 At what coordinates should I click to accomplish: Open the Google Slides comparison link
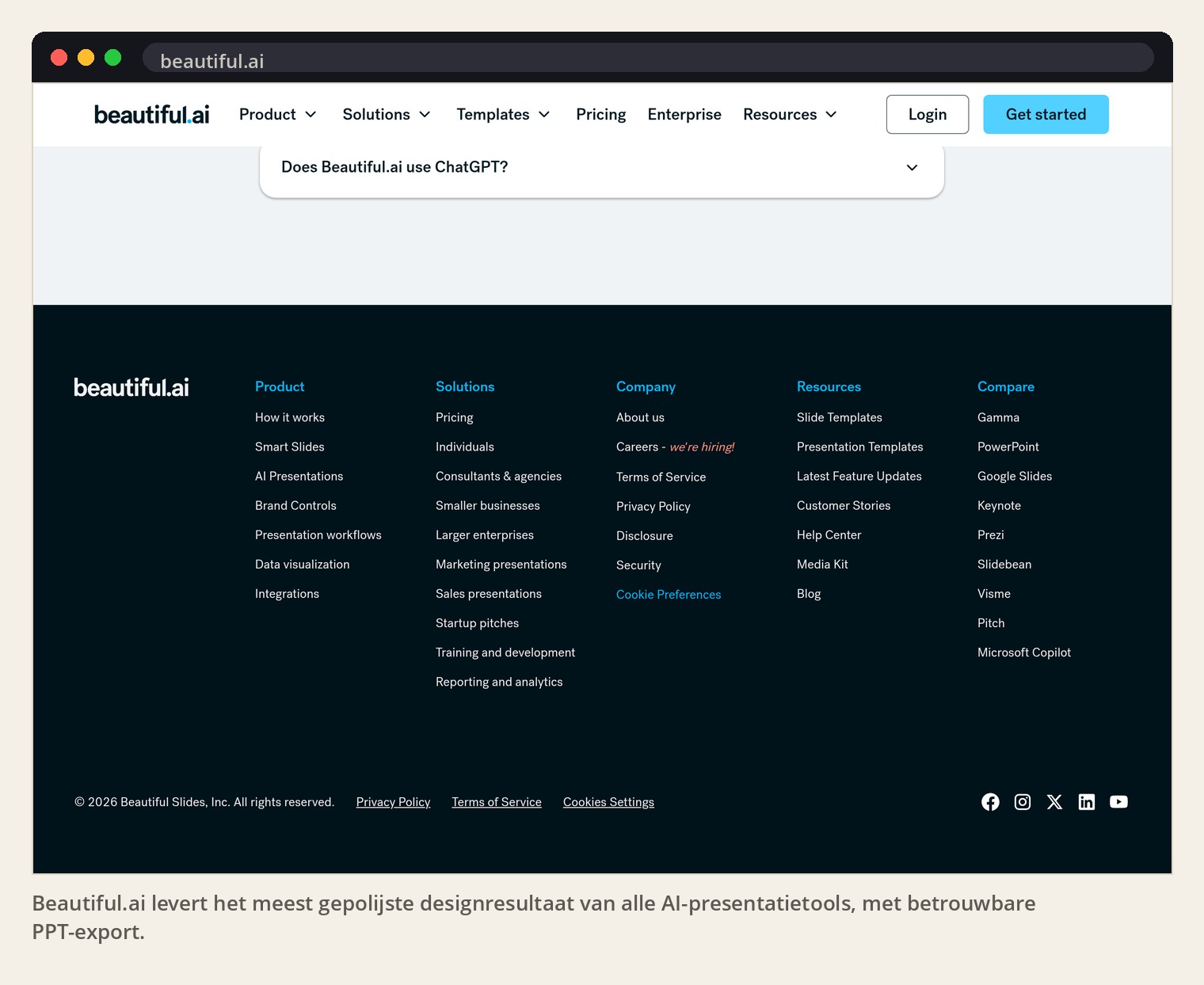tap(1015, 476)
